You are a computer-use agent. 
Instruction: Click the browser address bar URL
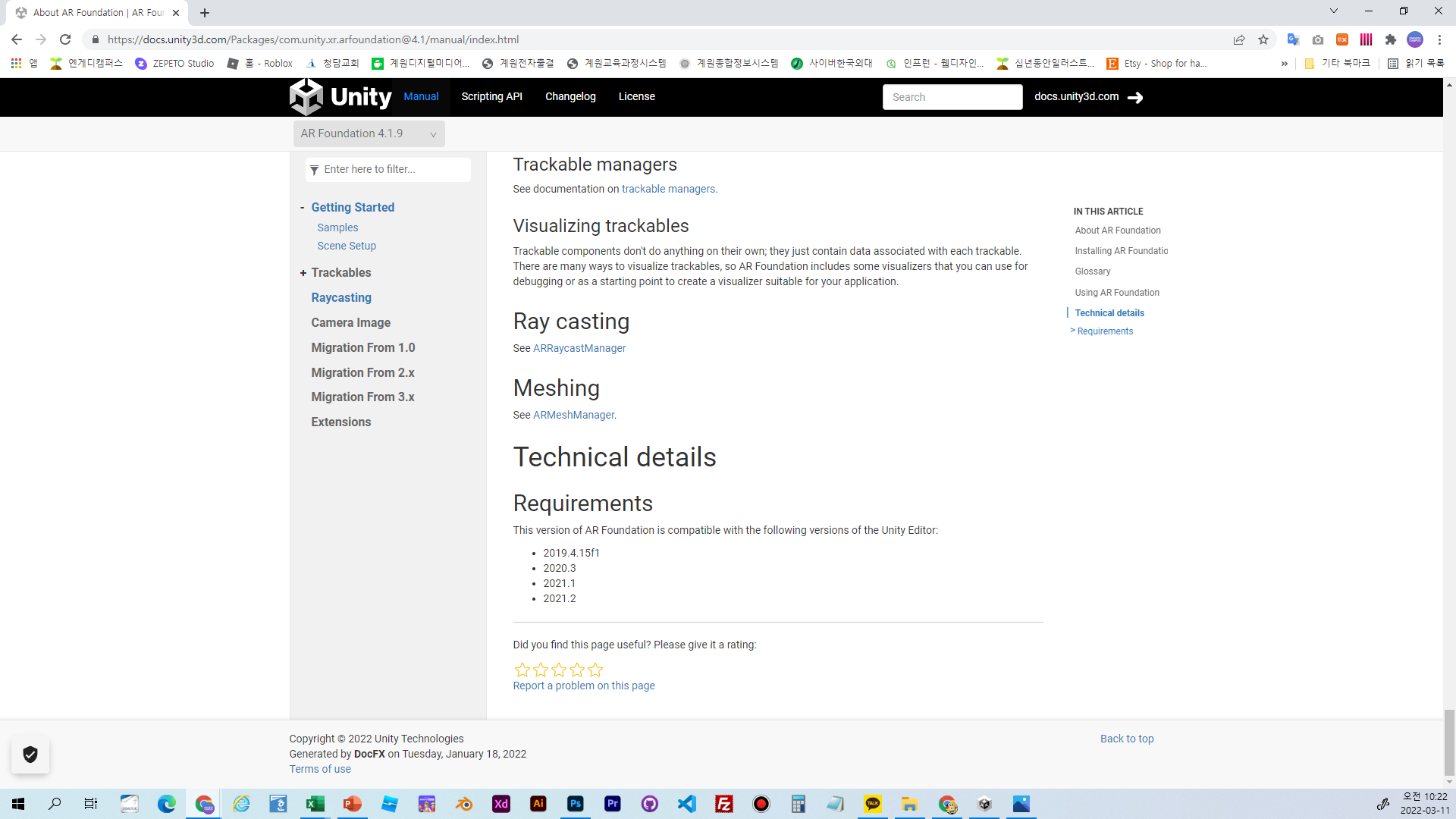pyautogui.click(x=313, y=39)
